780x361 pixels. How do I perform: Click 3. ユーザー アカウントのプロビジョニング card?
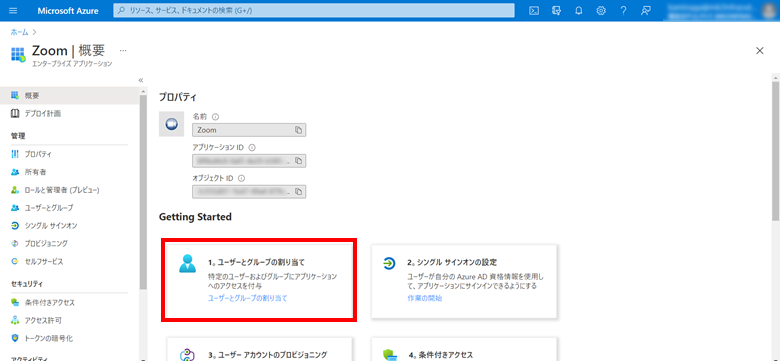[259, 349]
